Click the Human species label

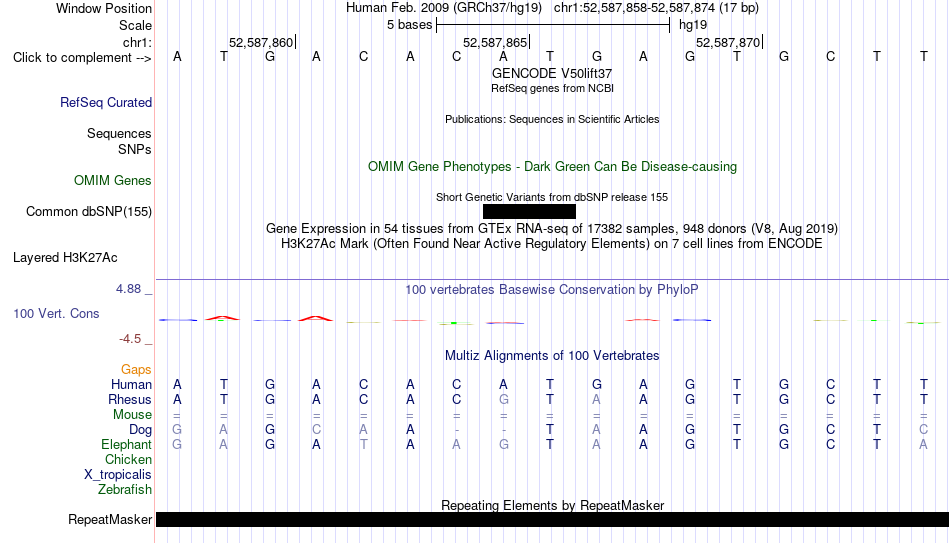point(131,385)
